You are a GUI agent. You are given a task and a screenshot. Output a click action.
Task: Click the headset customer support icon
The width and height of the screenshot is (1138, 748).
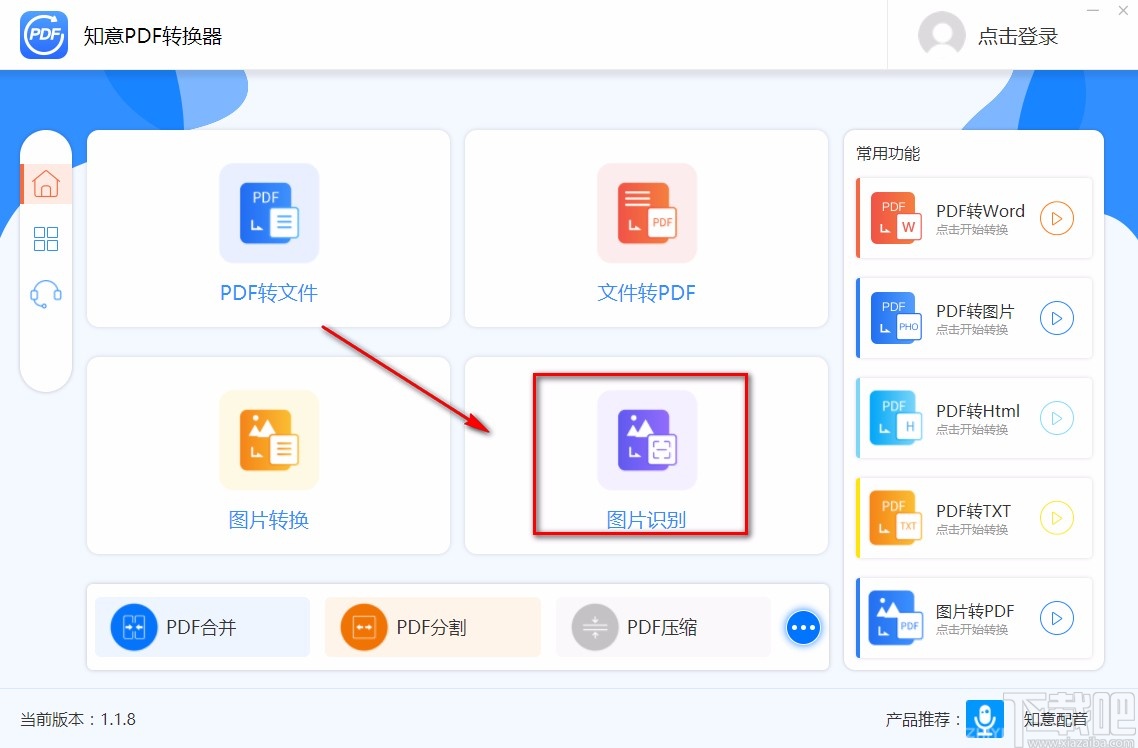point(46,294)
